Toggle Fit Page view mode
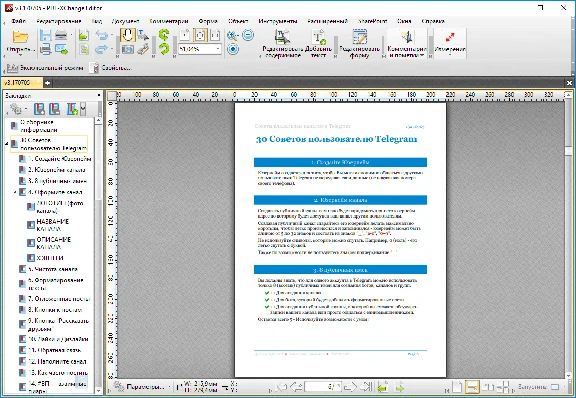 [x=201, y=35]
